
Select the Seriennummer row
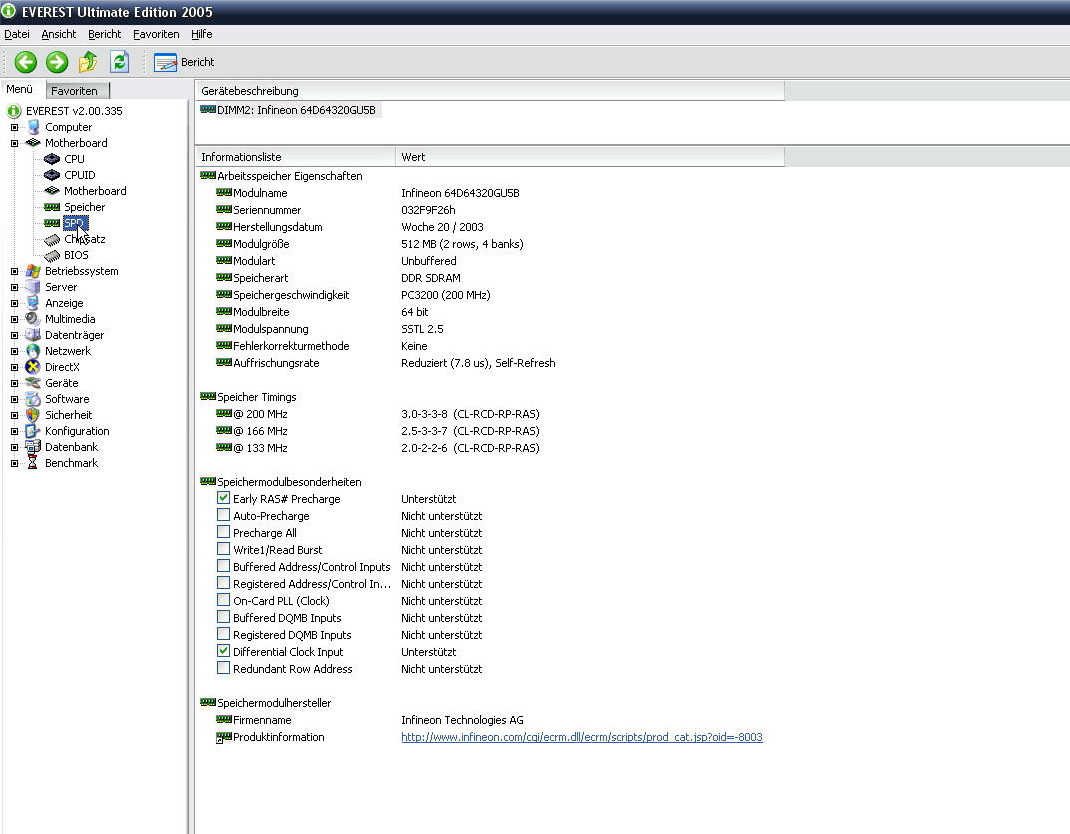click(x=490, y=210)
